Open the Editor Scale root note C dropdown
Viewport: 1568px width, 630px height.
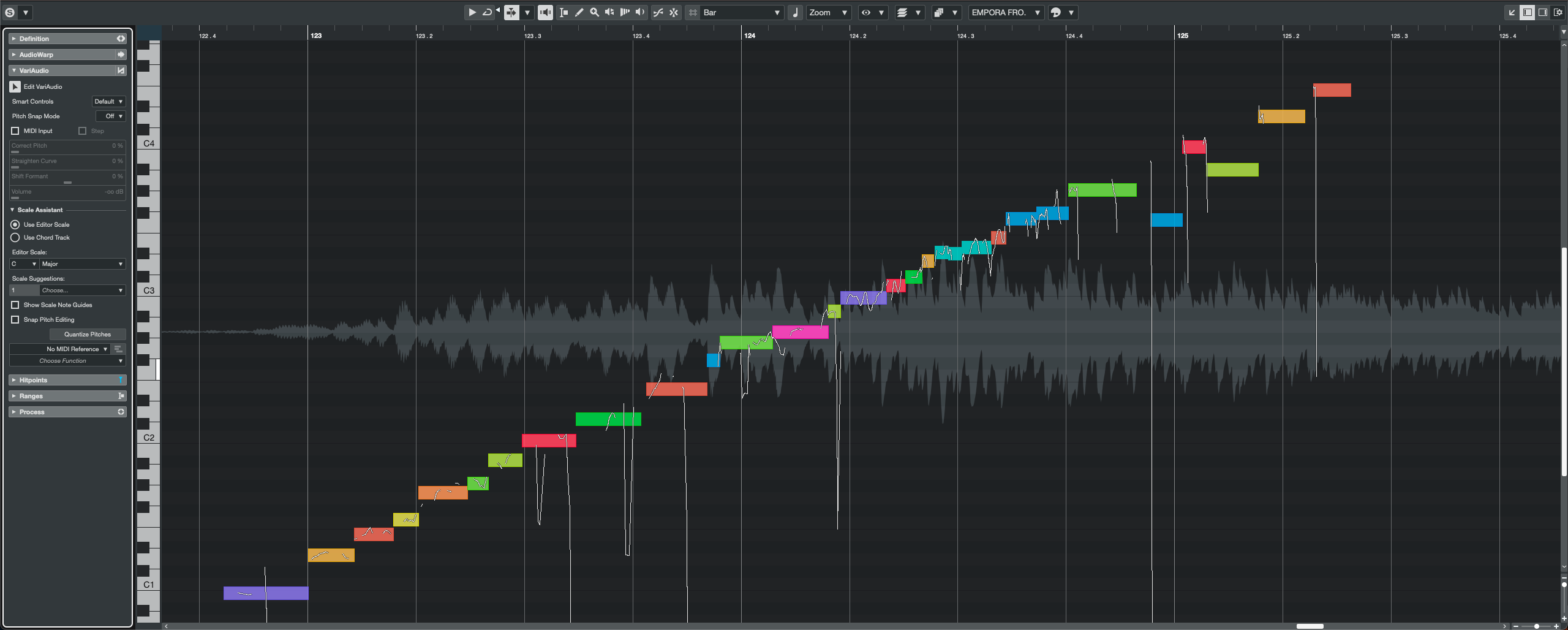(x=24, y=264)
